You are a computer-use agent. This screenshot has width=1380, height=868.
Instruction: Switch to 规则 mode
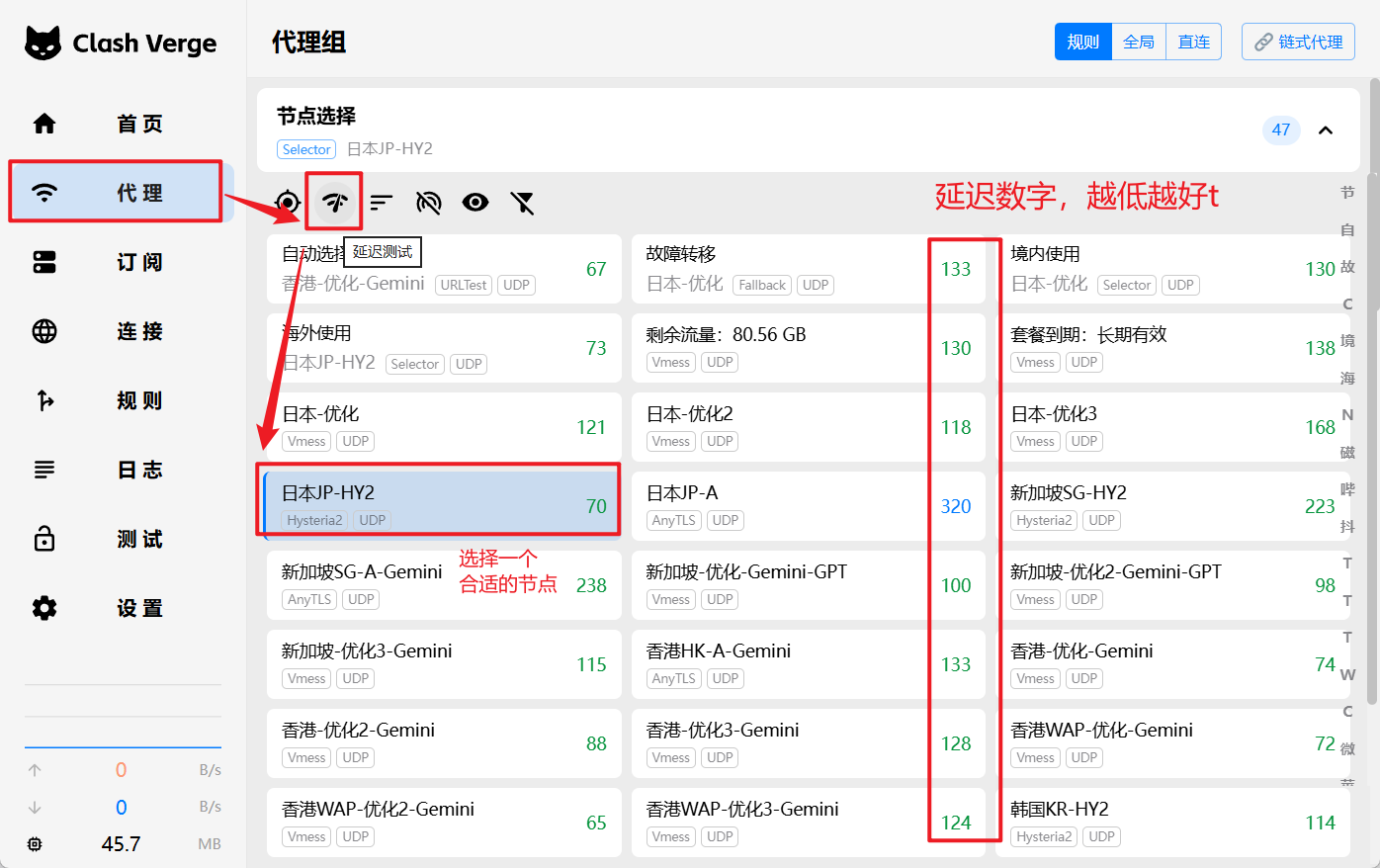pyautogui.click(x=1082, y=42)
